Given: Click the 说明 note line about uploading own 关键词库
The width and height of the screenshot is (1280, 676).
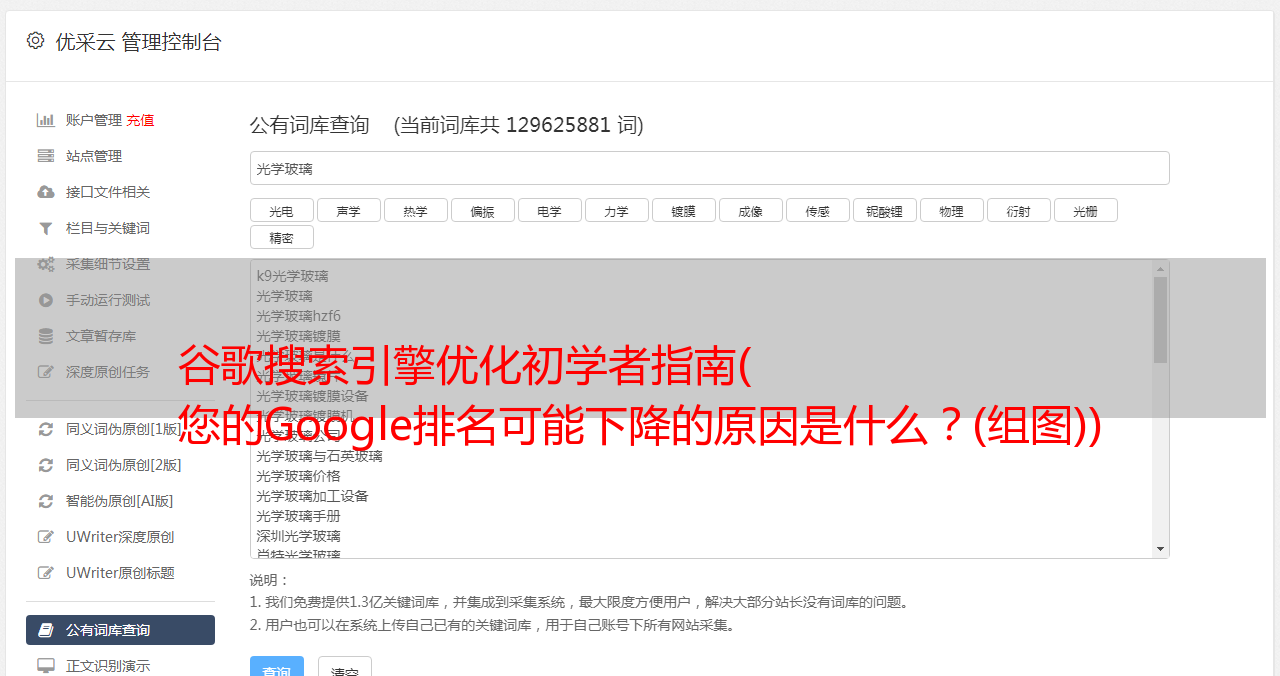Looking at the screenshot, I should click(494, 625).
